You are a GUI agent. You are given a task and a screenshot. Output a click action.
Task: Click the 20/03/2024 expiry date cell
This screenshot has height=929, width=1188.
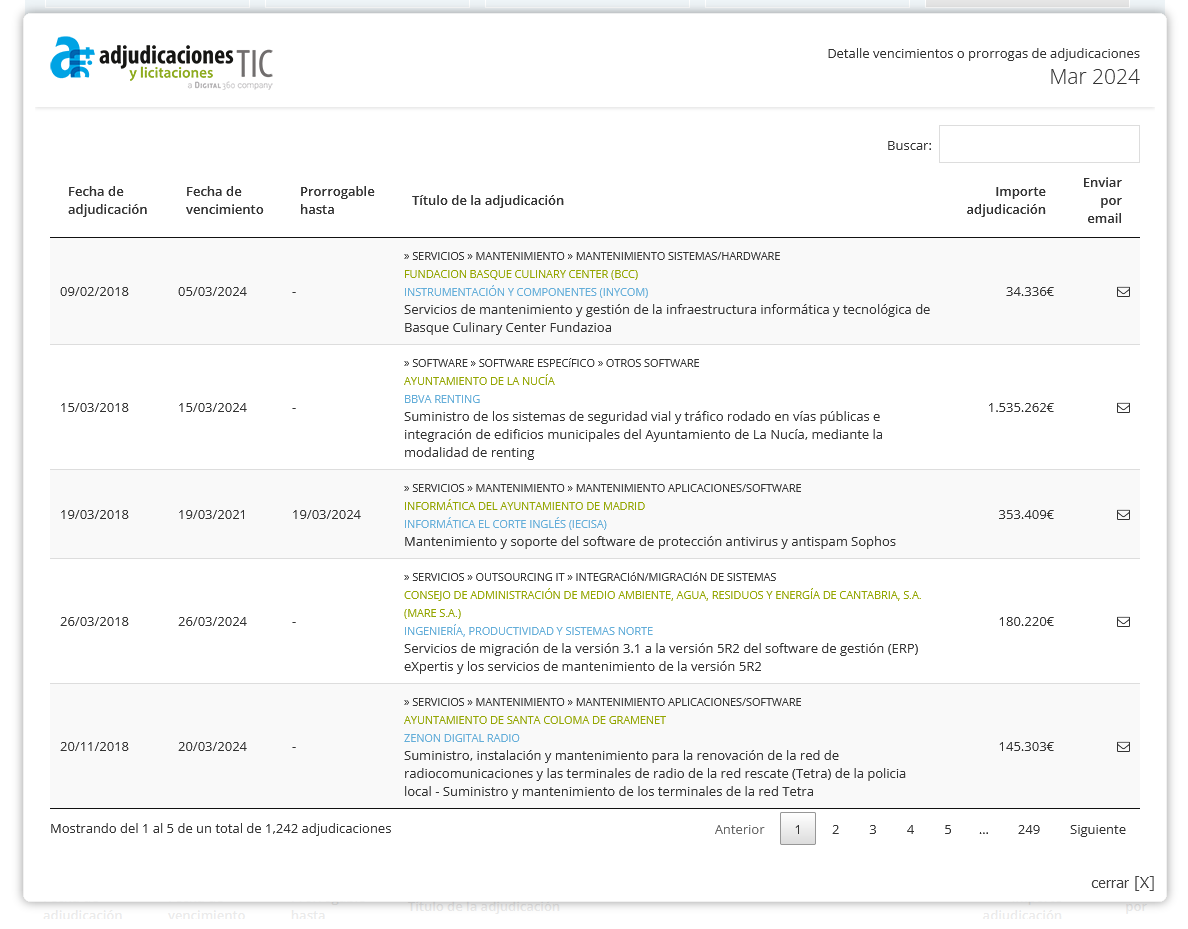(212, 746)
